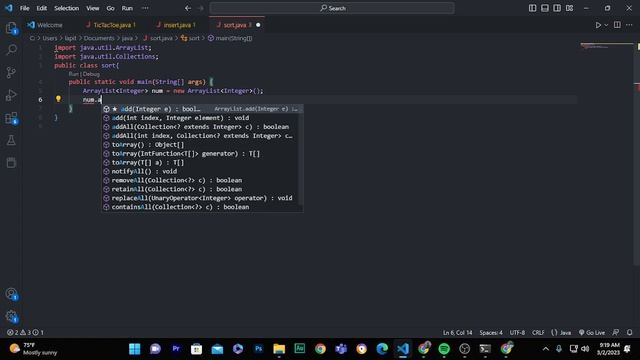Switch to the TicTacToe.java tab

coord(111,25)
